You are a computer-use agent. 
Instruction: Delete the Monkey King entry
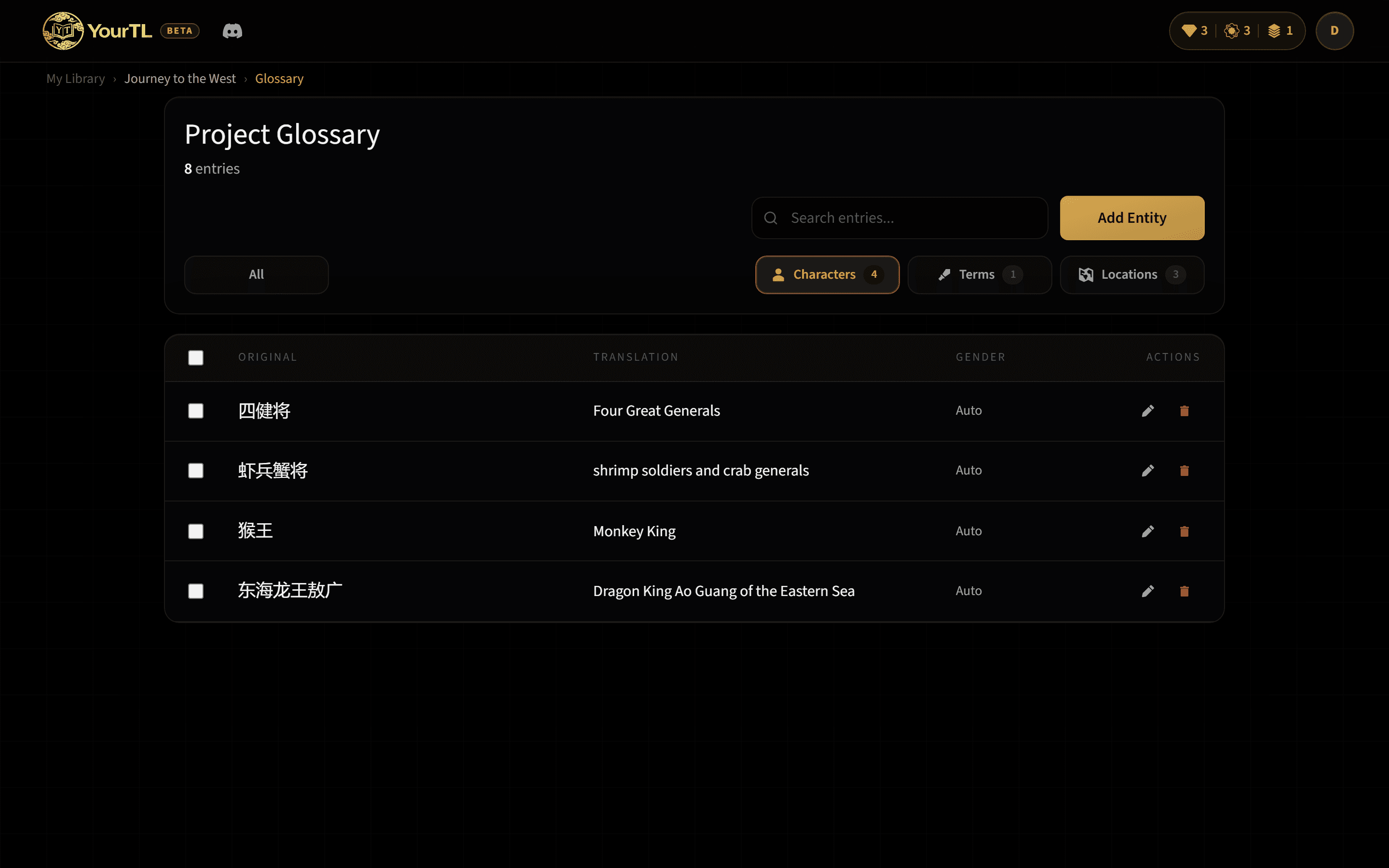tap(1184, 531)
